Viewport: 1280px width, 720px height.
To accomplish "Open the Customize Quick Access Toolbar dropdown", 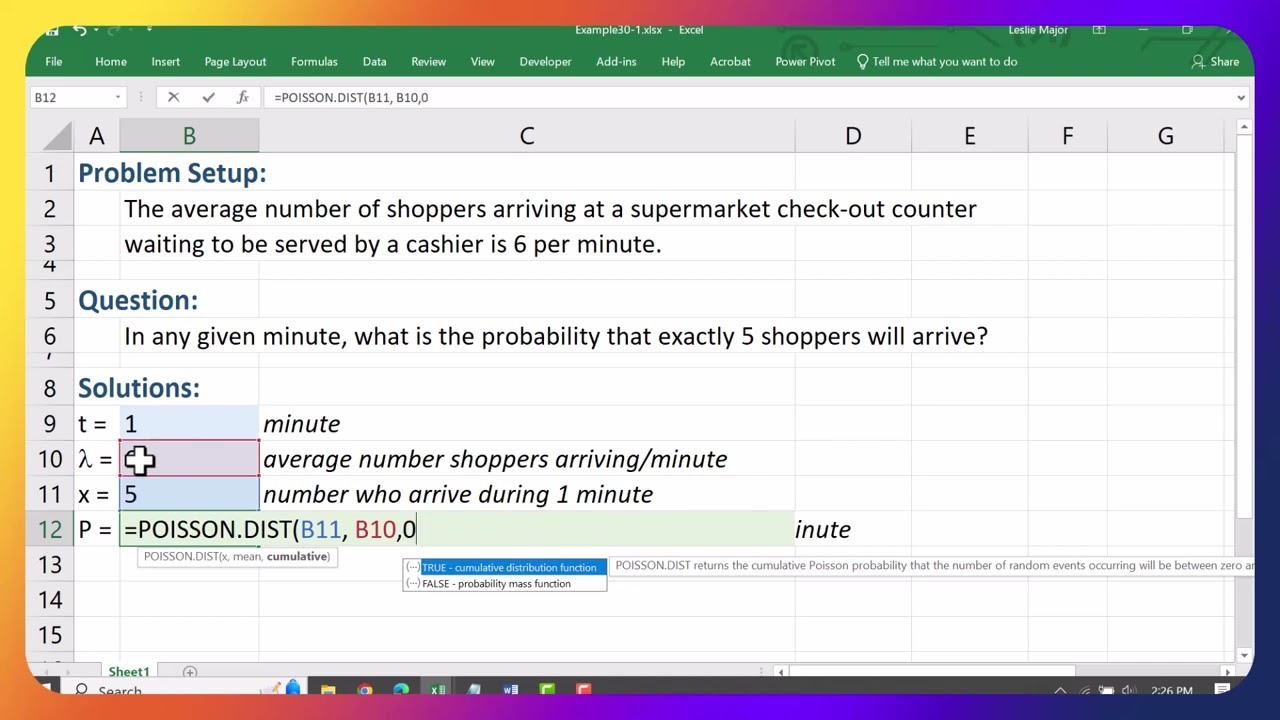I will point(150,30).
